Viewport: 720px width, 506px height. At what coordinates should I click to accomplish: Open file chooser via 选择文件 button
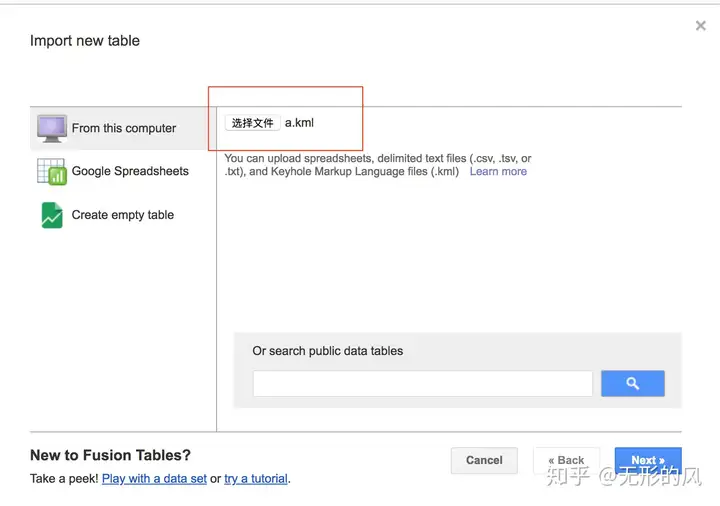tap(253, 123)
